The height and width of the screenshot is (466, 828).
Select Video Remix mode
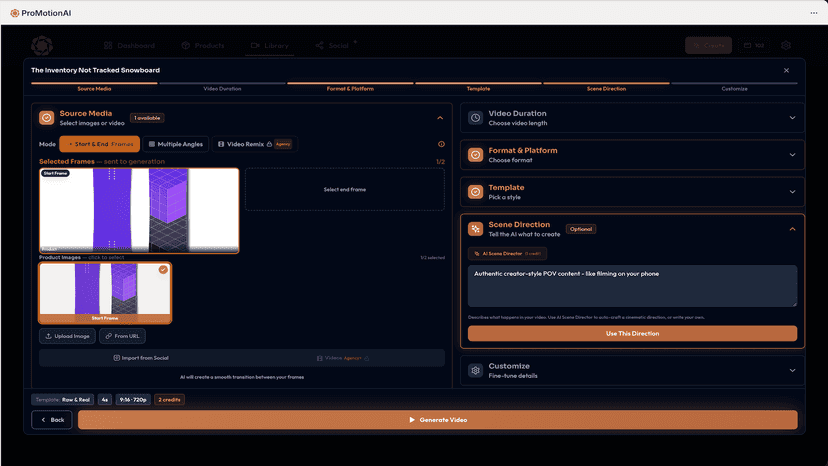255,144
